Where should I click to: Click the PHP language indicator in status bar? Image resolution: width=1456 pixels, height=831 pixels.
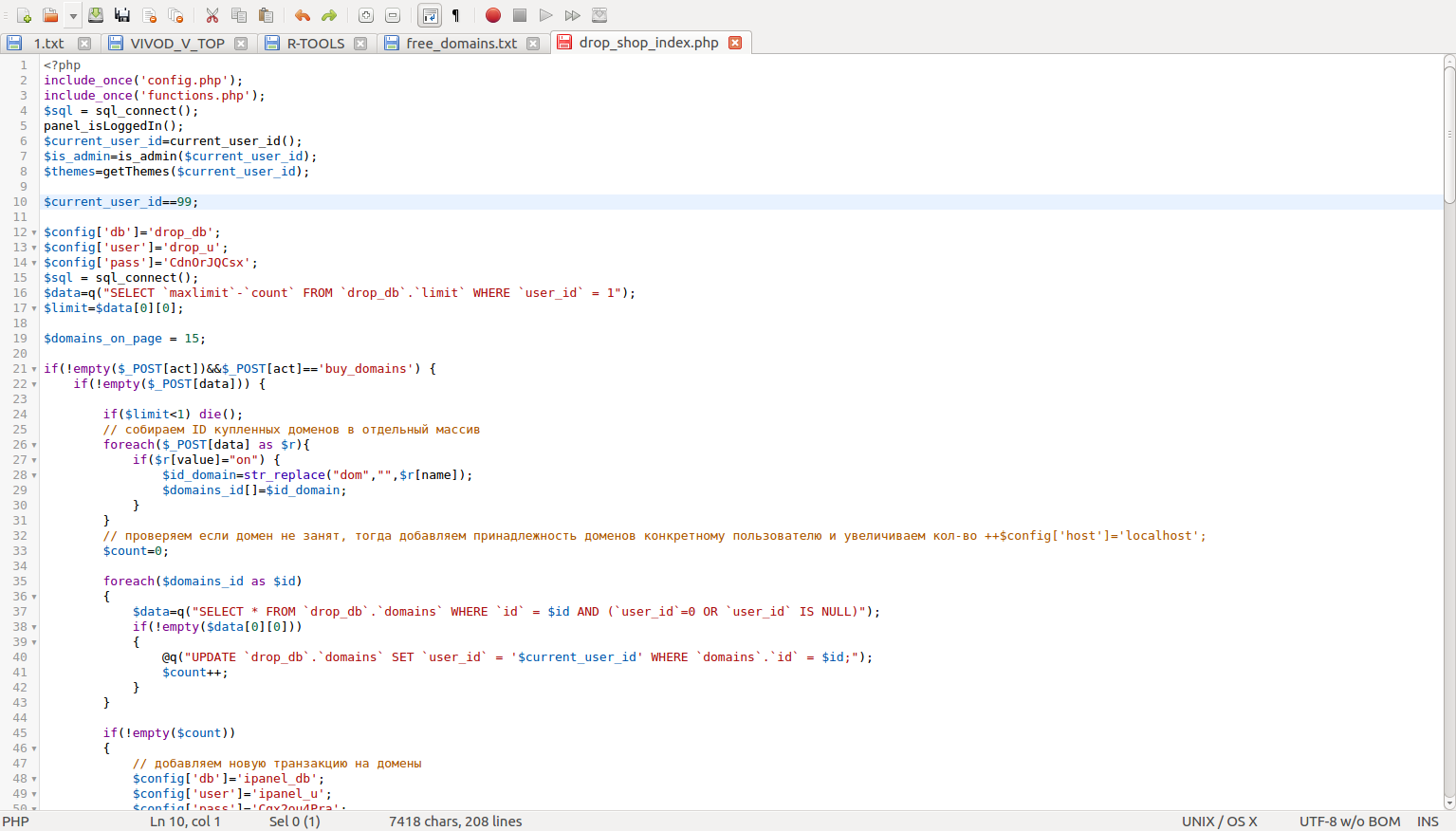tap(15, 822)
